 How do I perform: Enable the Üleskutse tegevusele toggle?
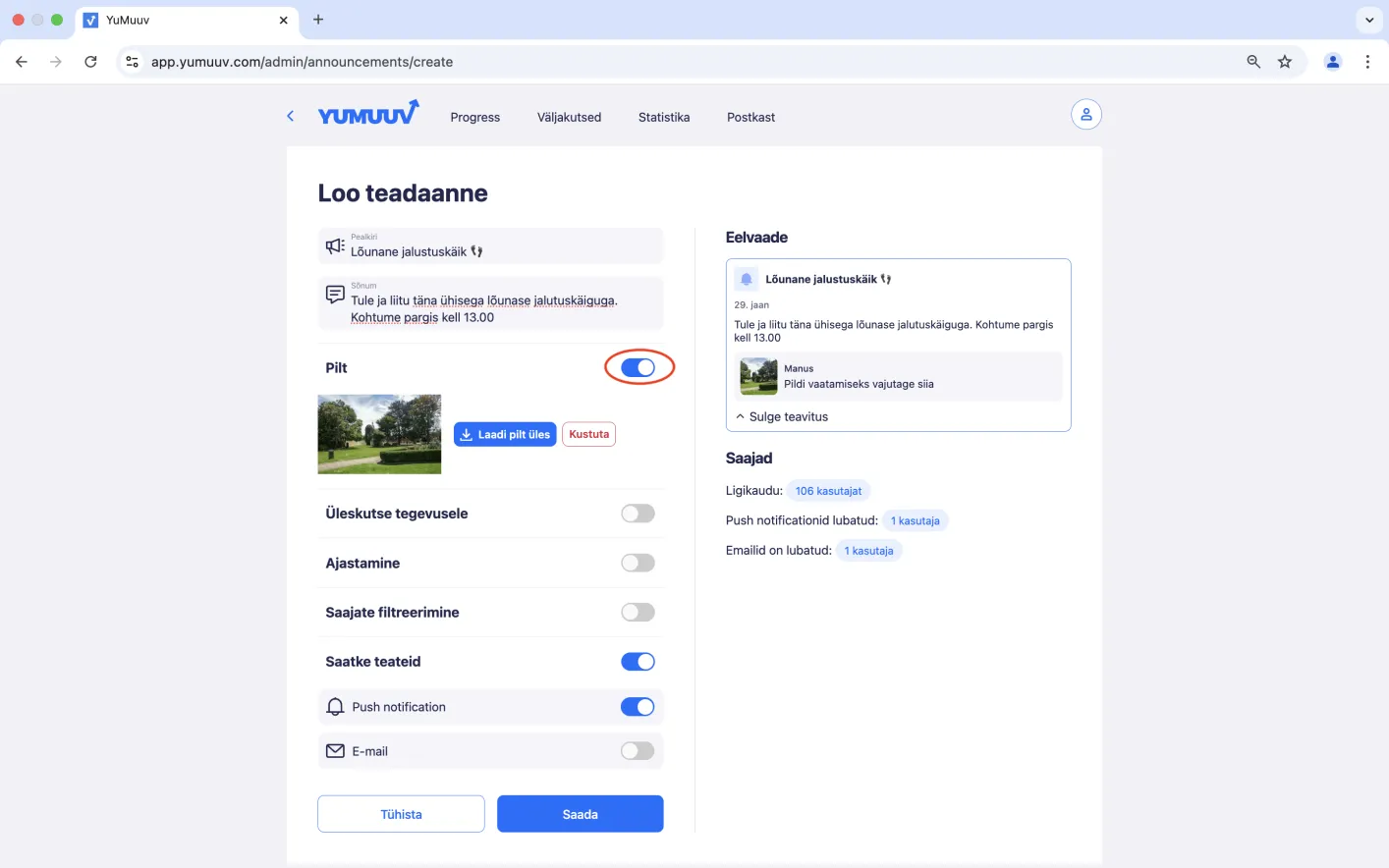click(638, 514)
